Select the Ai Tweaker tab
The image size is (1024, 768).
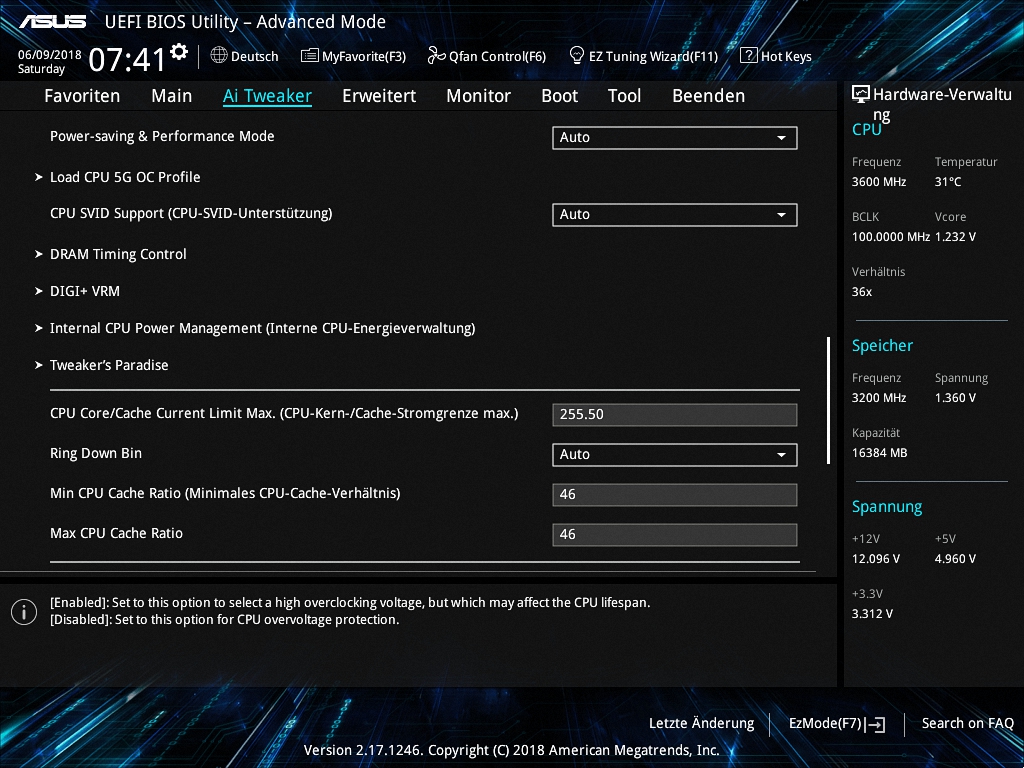(267, 96)
